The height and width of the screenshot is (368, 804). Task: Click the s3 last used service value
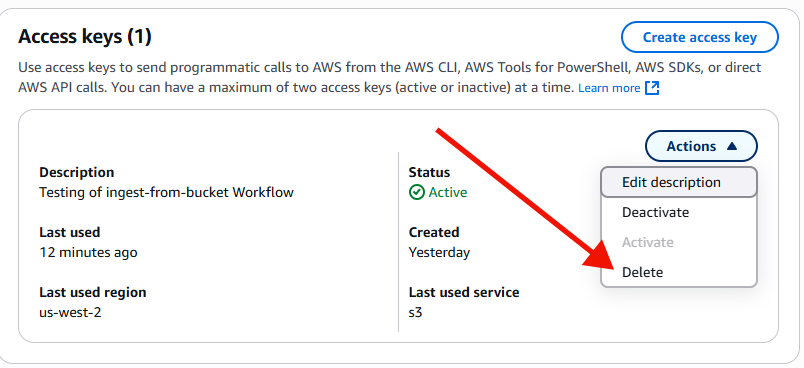click(x=415, y=312)
